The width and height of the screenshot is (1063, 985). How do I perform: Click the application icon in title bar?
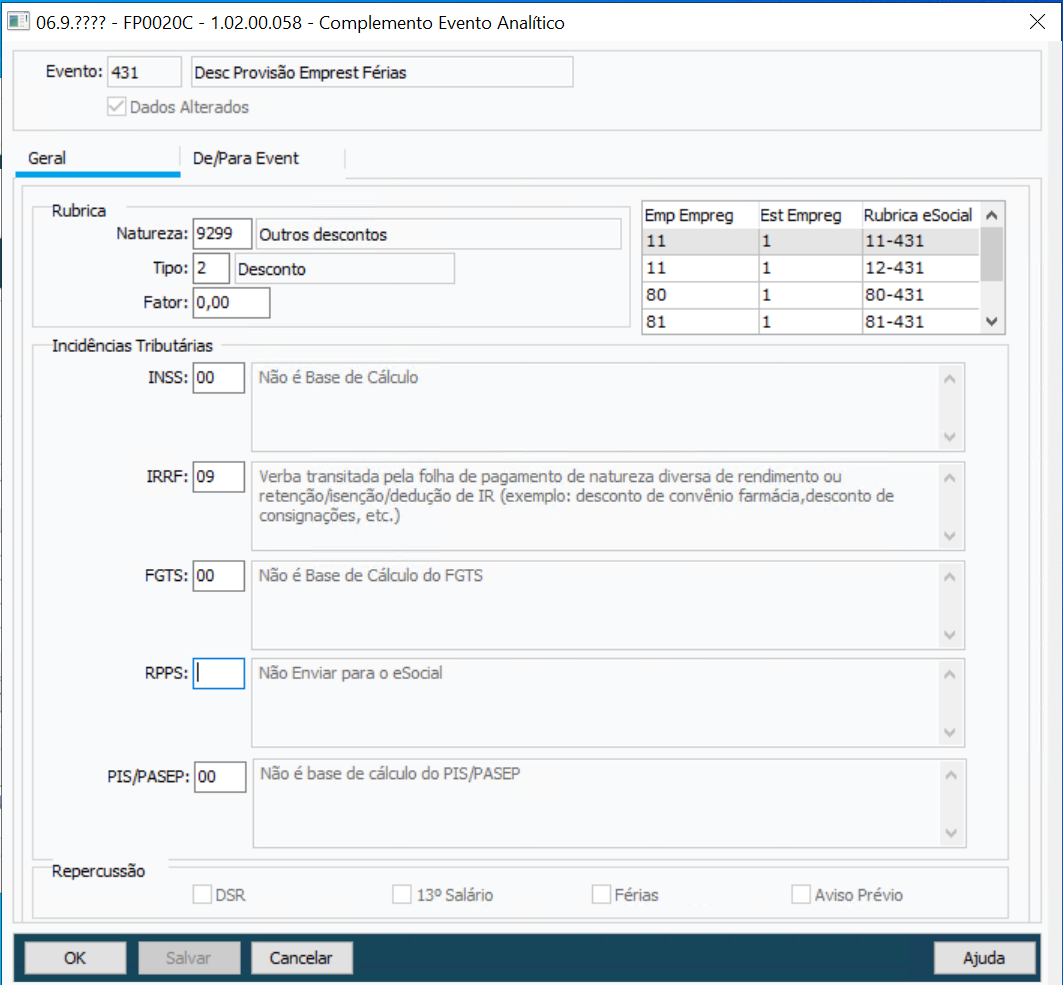pos(18,22)
